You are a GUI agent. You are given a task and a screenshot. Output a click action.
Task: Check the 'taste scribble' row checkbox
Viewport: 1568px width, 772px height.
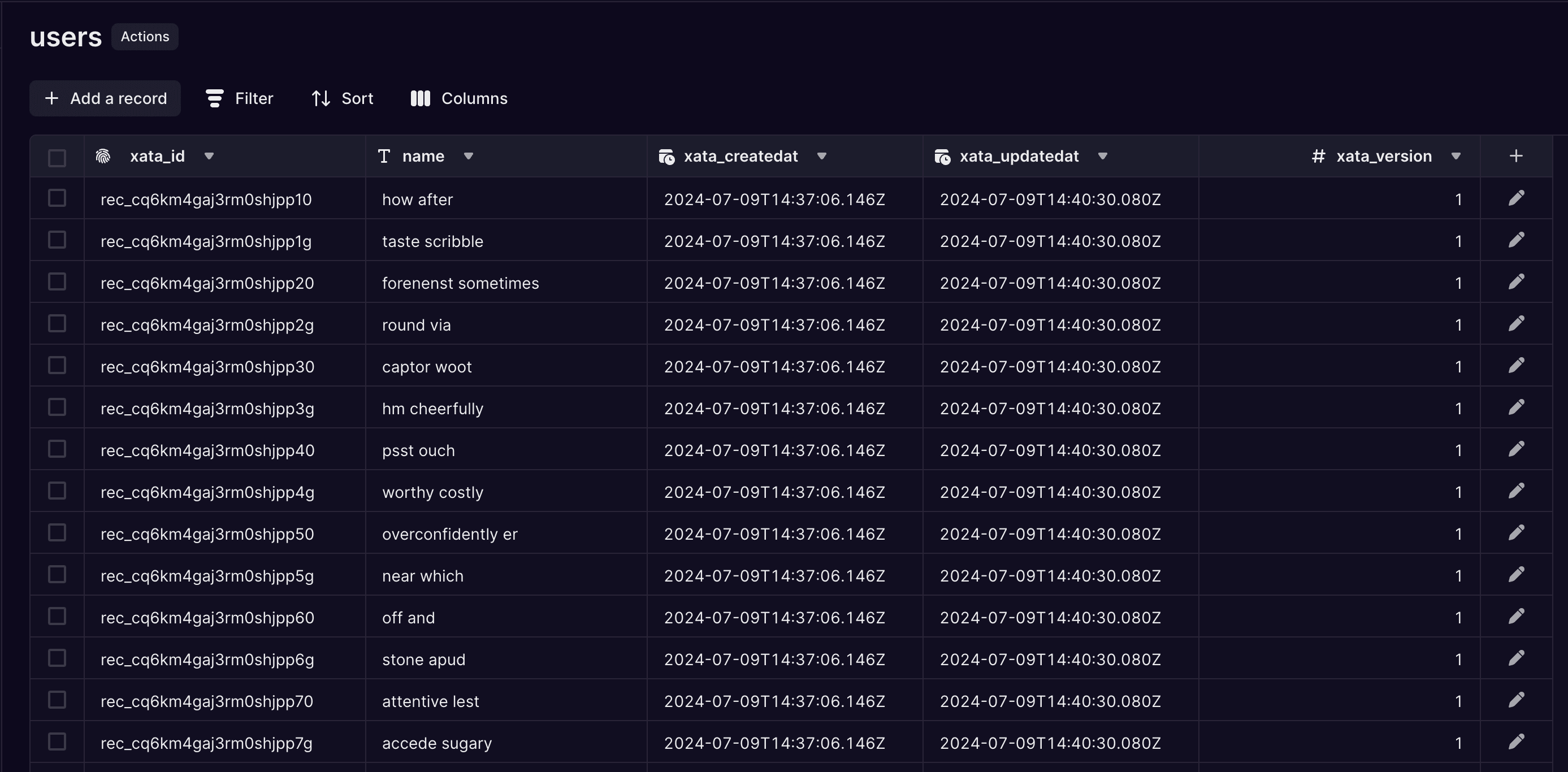coord(57,240)
